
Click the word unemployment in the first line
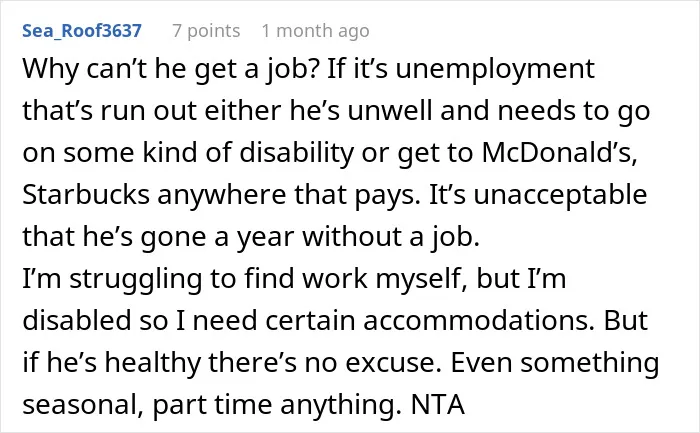click(x=495, y=70)
